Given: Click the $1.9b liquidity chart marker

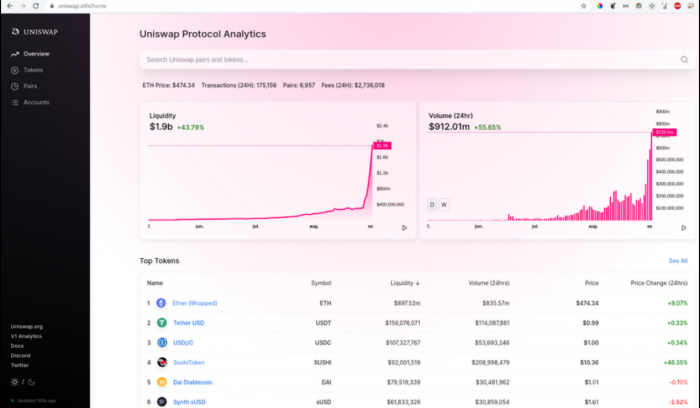Looking at the screenshot, I should (x=382, y=146).
